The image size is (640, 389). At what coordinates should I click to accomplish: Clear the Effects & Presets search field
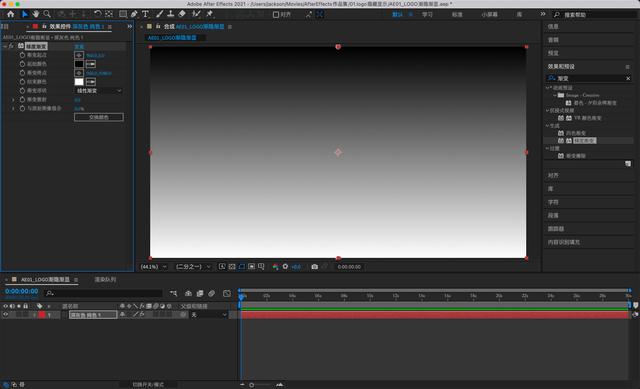click(628, 78)
